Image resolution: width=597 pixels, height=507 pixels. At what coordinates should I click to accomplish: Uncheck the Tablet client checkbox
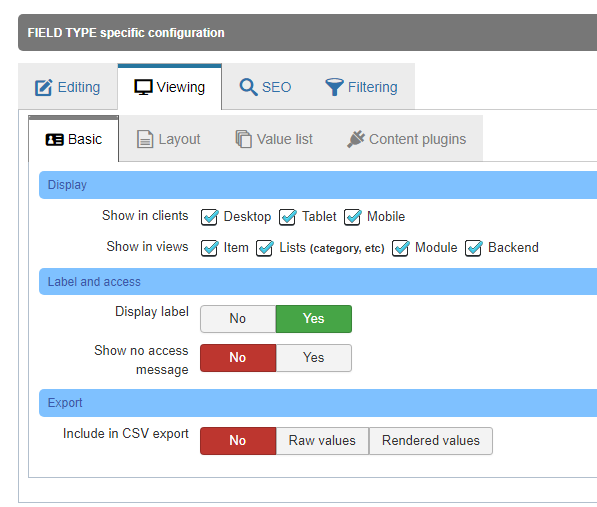coord(287,217)
